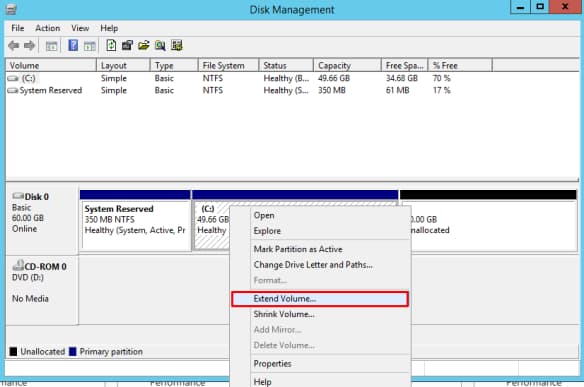Screen dimensions: 584x387
Task: Sort by the Type column header
Action: (x=174, y=66)
